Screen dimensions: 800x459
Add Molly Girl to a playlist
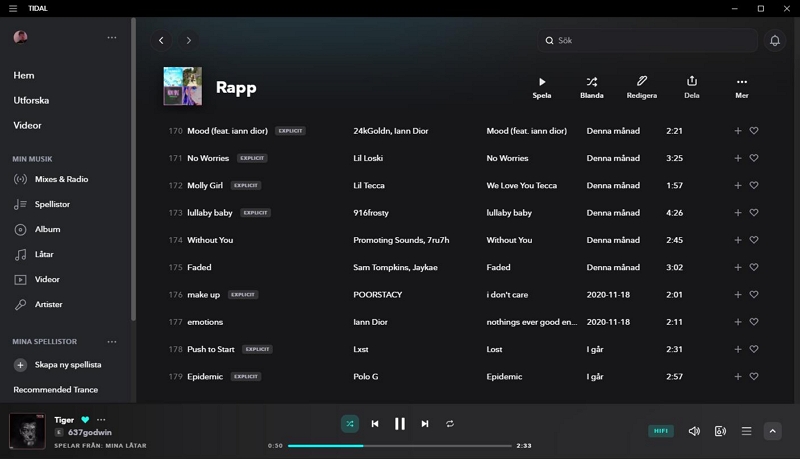pos(738,186)
